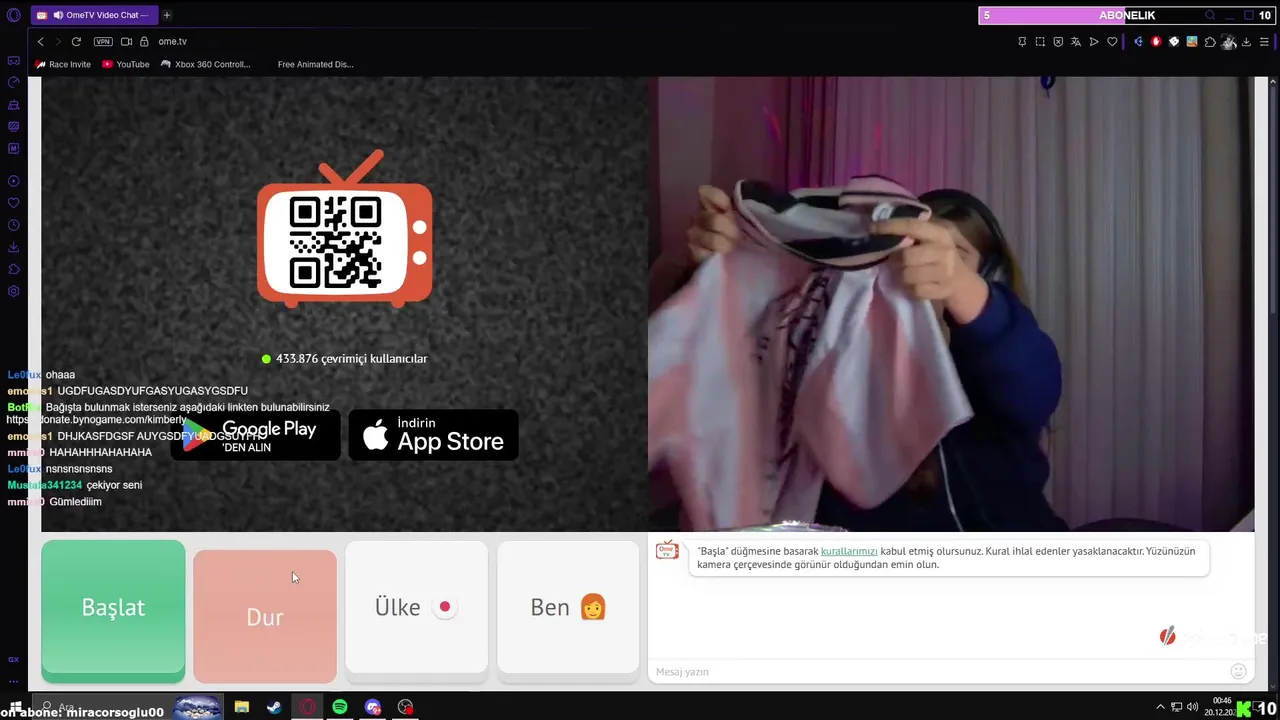The width and height of the screenshot is (1280, 720).
Task: Show downloads from the toolbar
Action: coord(1247,42)
